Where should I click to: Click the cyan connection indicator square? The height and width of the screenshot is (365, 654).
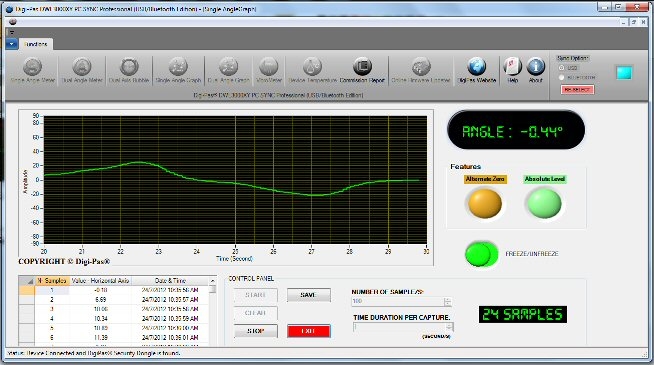624,73
